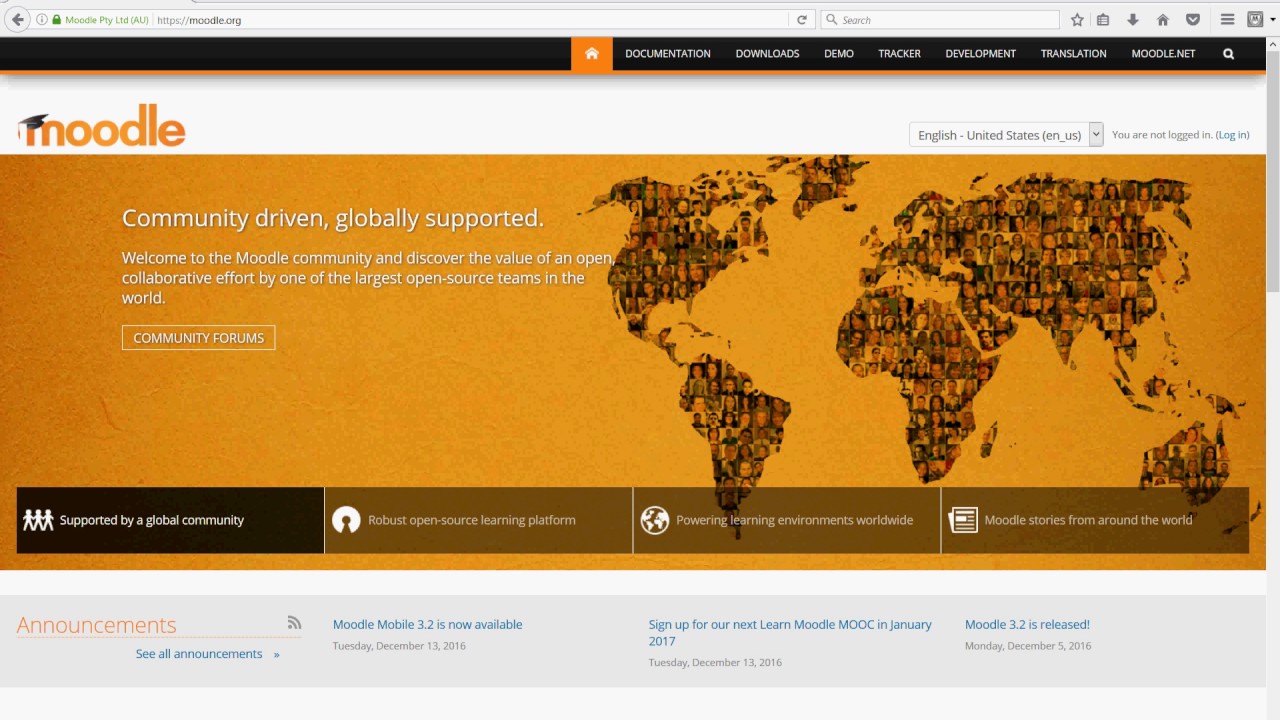Click the Announcements heading
1280x720 pixels.
96,625
